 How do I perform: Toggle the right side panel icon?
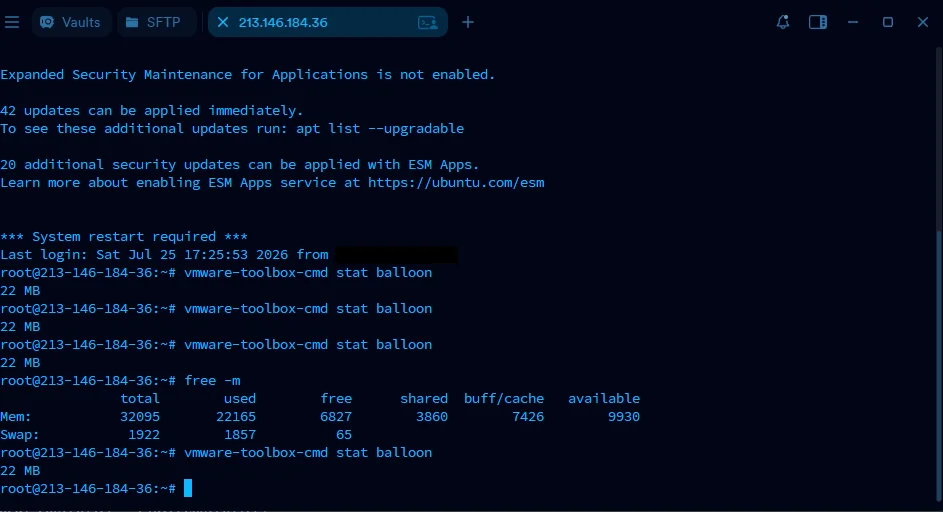click(817, 22)
